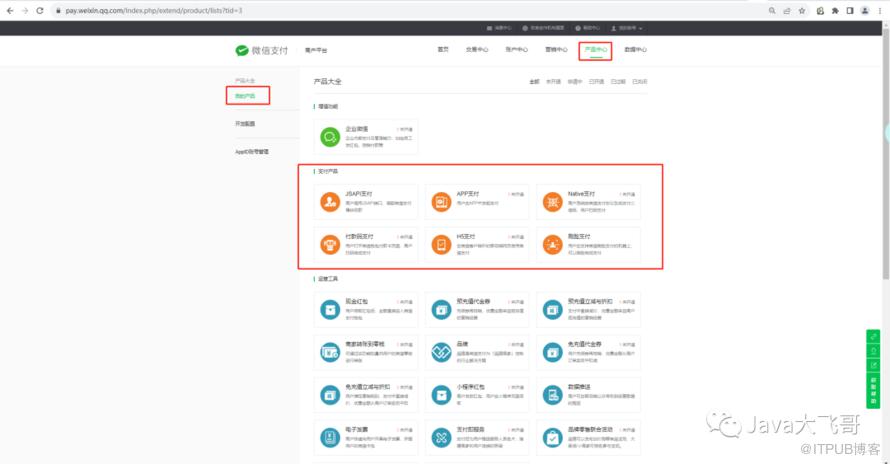Select the APP支付 product icon
This screenshot has height=464, width=890.
(441, 203)
